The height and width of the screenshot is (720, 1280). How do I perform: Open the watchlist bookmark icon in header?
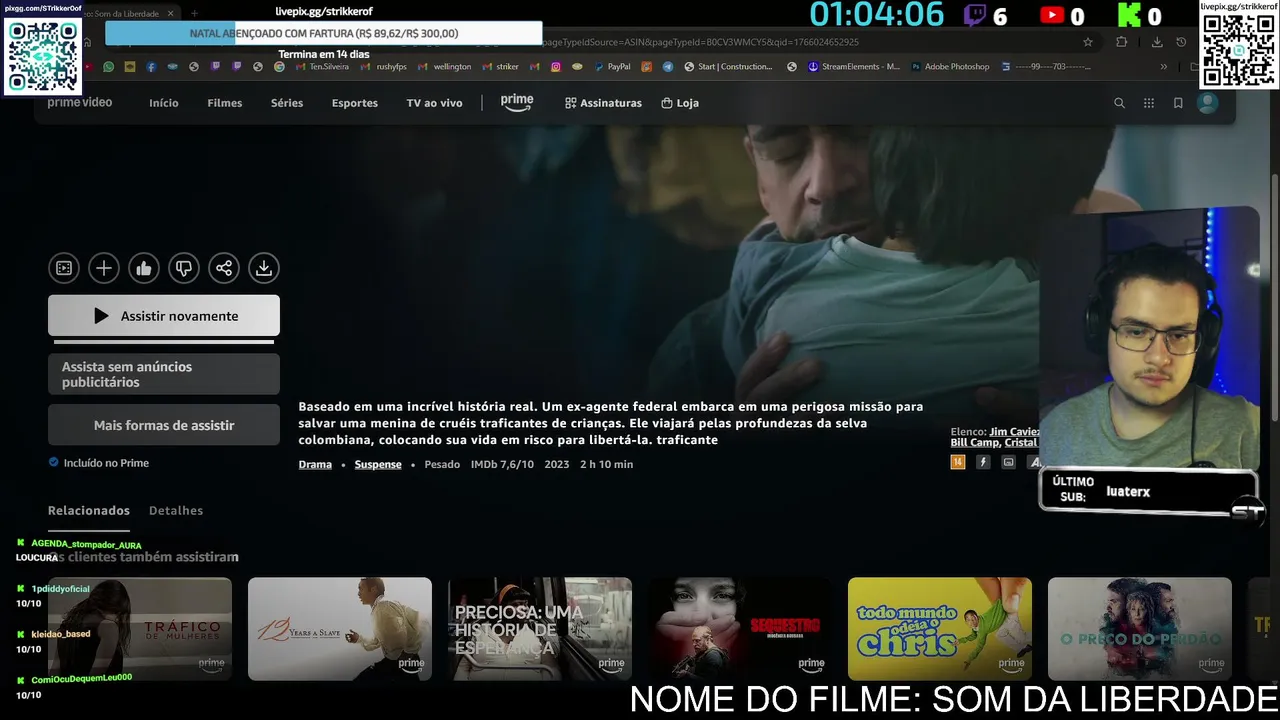(x=1178, y=103)
